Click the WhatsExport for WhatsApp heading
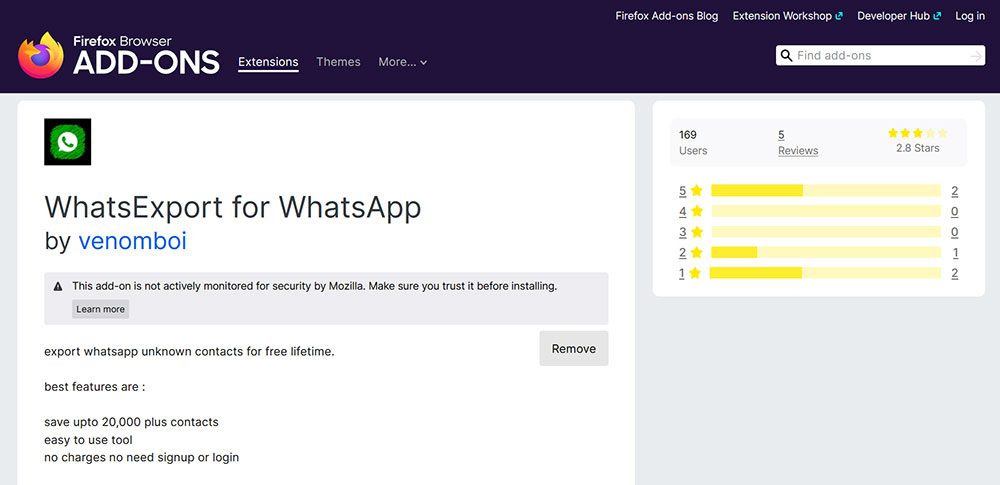The width and height of the screenshot is (1000, 485). [233, 207]
